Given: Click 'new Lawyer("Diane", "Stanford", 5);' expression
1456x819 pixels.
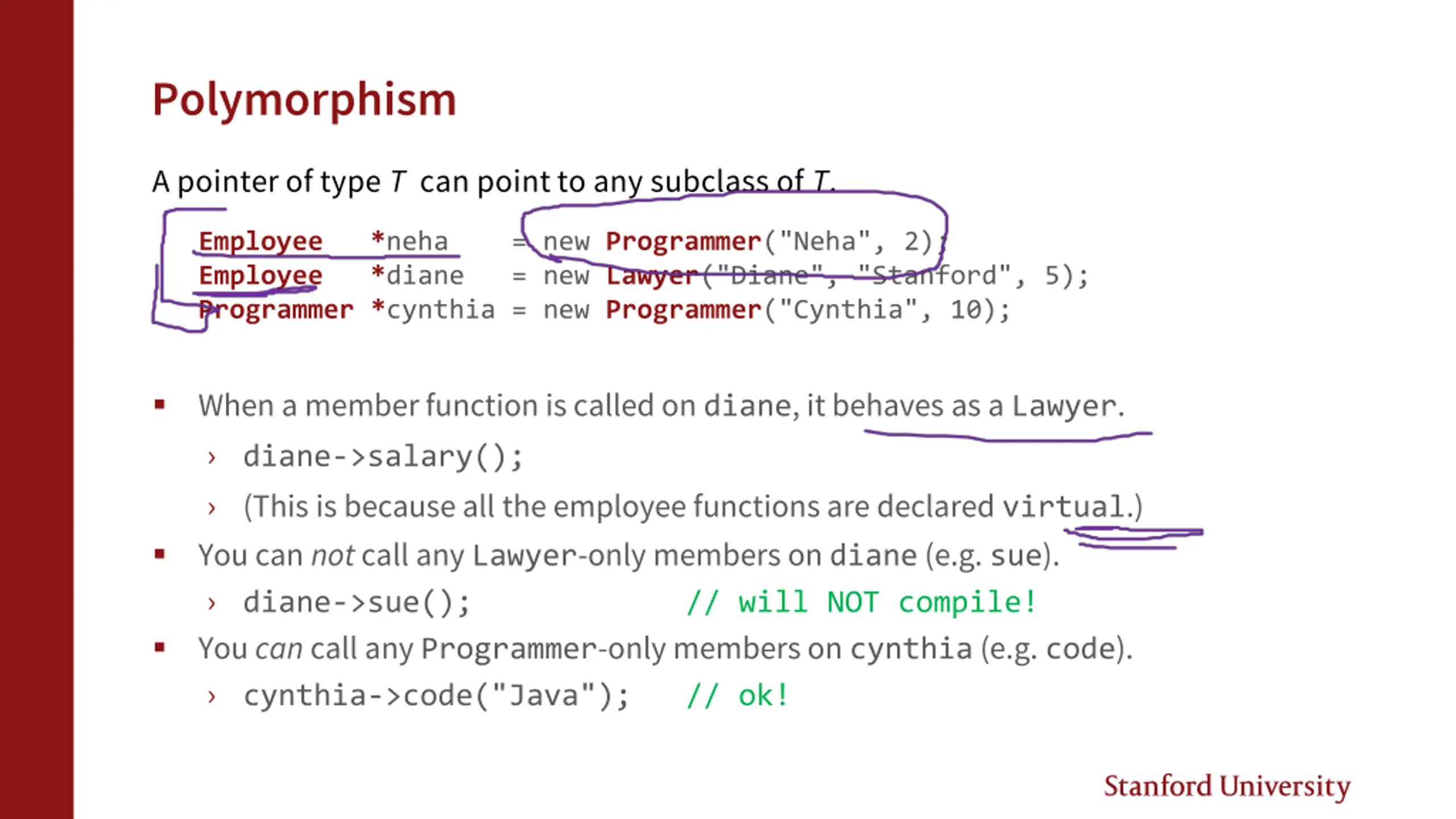Looking at the screenshot, I should [x=816, y=276].
